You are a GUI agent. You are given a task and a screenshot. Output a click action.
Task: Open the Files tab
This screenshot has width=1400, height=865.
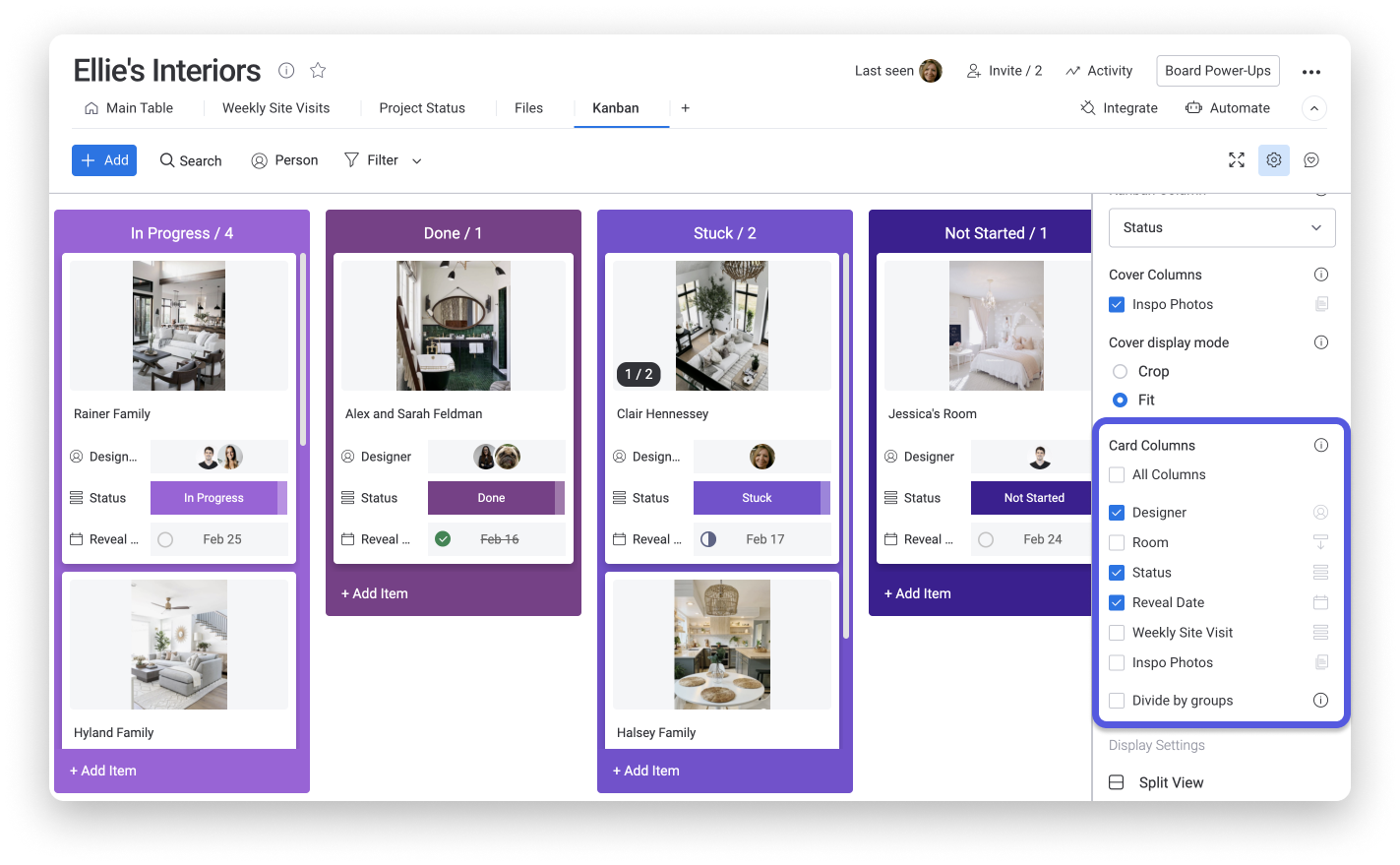(528, 108)
